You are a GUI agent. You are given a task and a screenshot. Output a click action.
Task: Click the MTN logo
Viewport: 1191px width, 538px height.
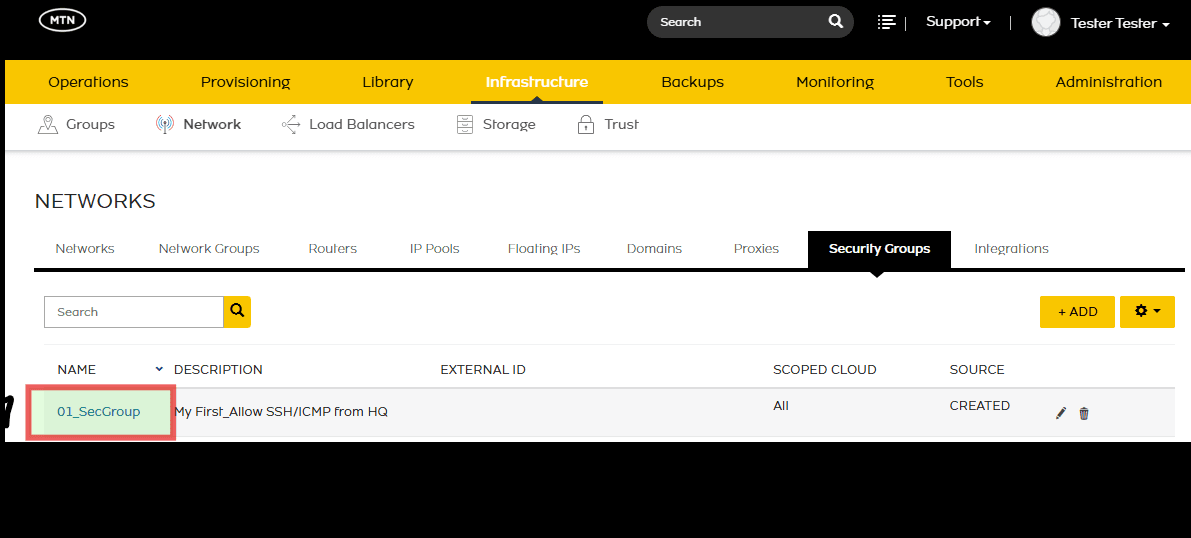pos(62,21)
